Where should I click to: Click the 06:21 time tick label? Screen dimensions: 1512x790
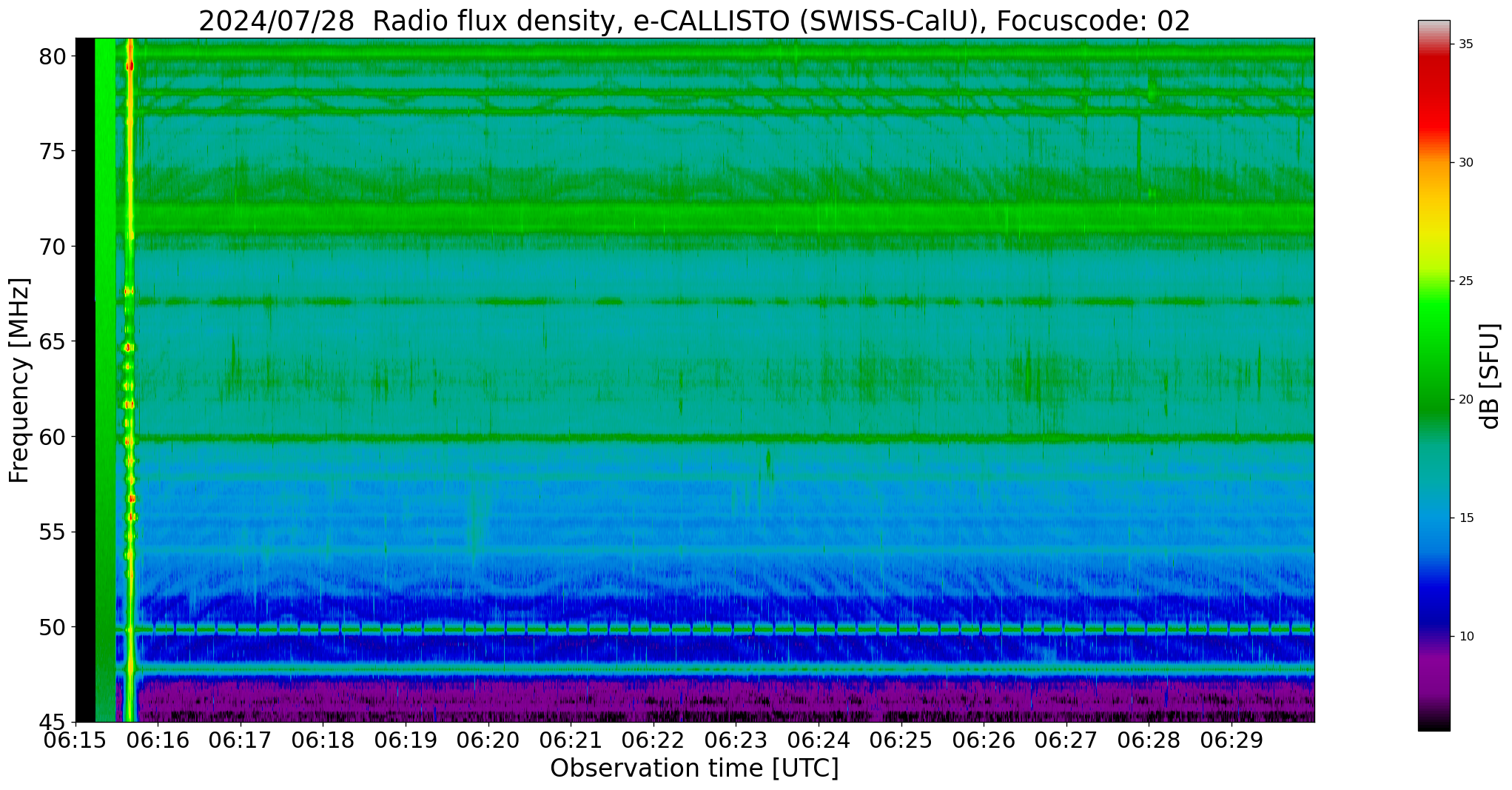pos(571,740)
